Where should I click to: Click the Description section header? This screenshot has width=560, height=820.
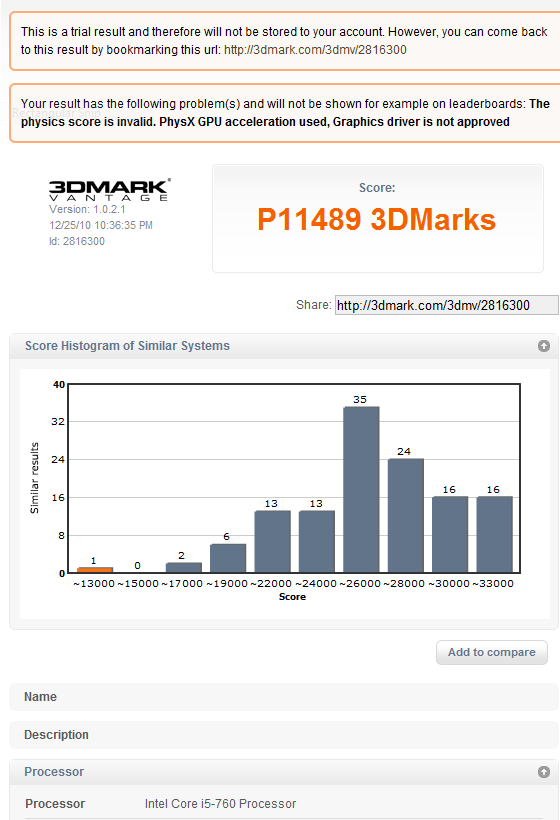[x=284, y=735]
